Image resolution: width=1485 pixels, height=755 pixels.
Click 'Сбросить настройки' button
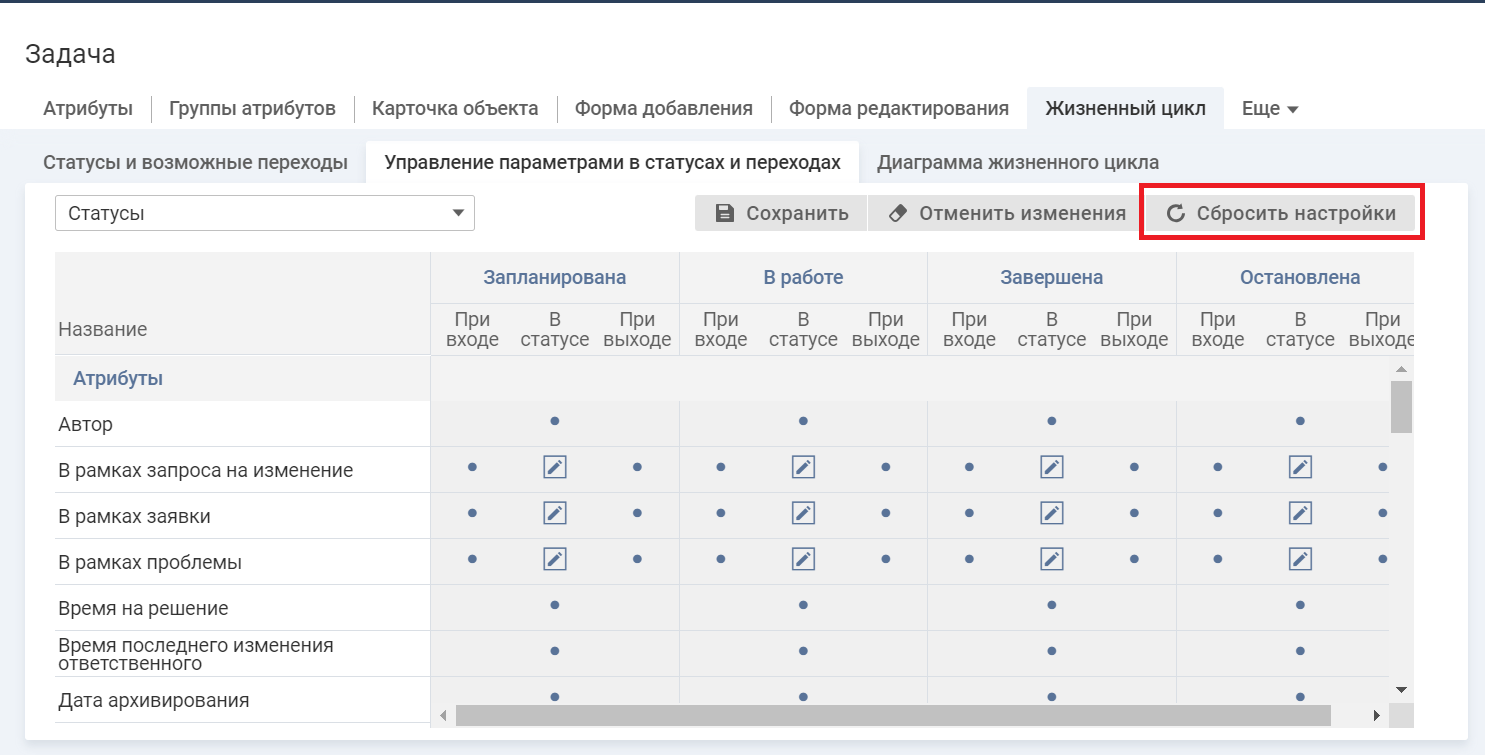click(x=1281, y=213)
